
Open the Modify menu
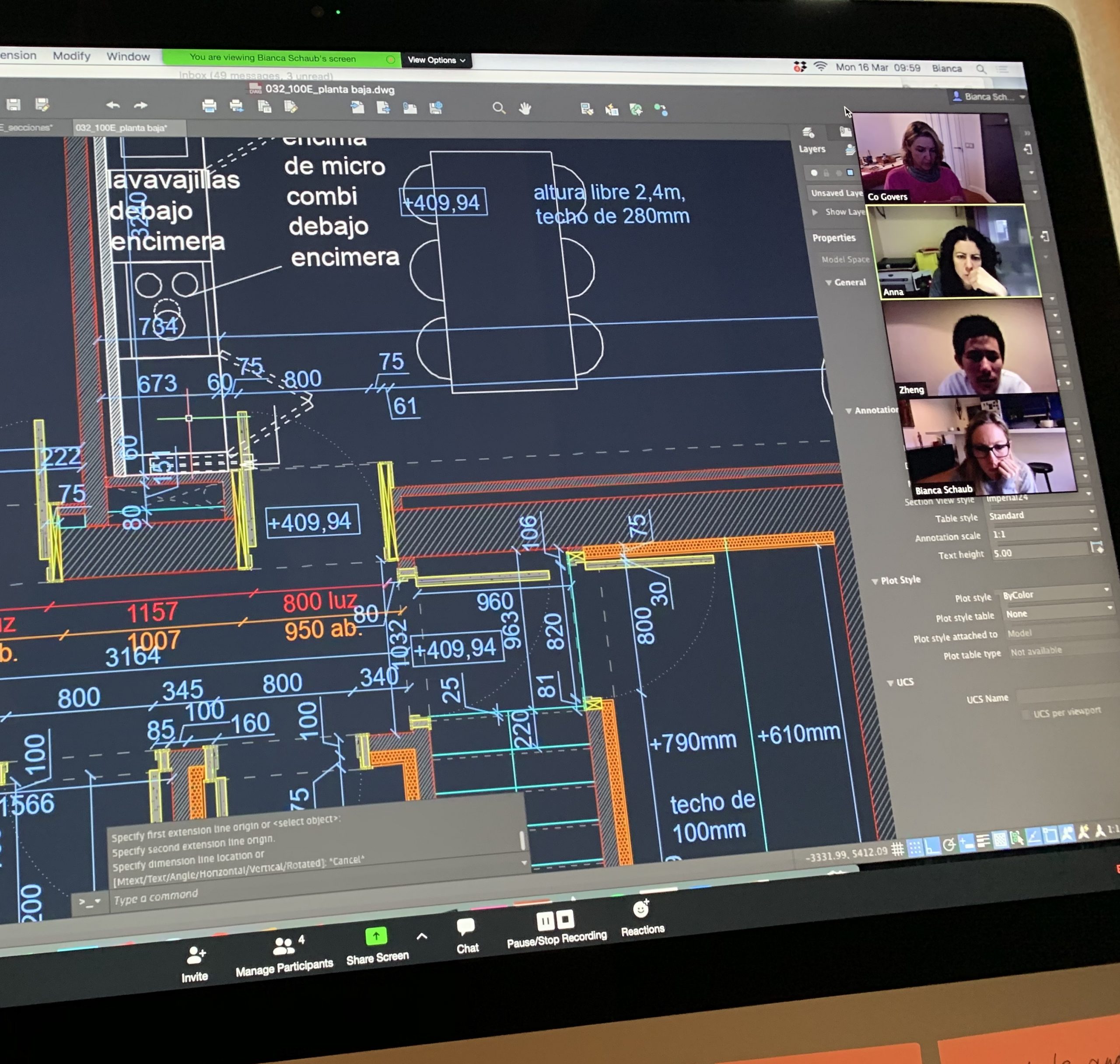(71, 56)
